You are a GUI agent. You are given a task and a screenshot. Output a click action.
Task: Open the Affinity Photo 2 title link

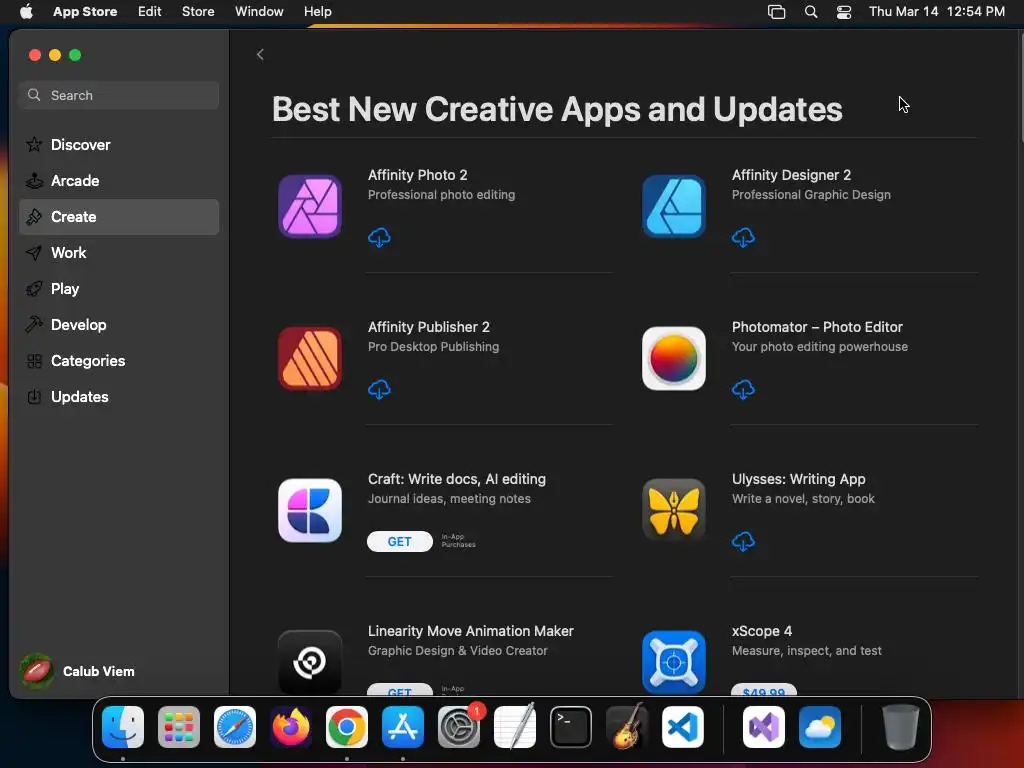click(x=417, y=175)
